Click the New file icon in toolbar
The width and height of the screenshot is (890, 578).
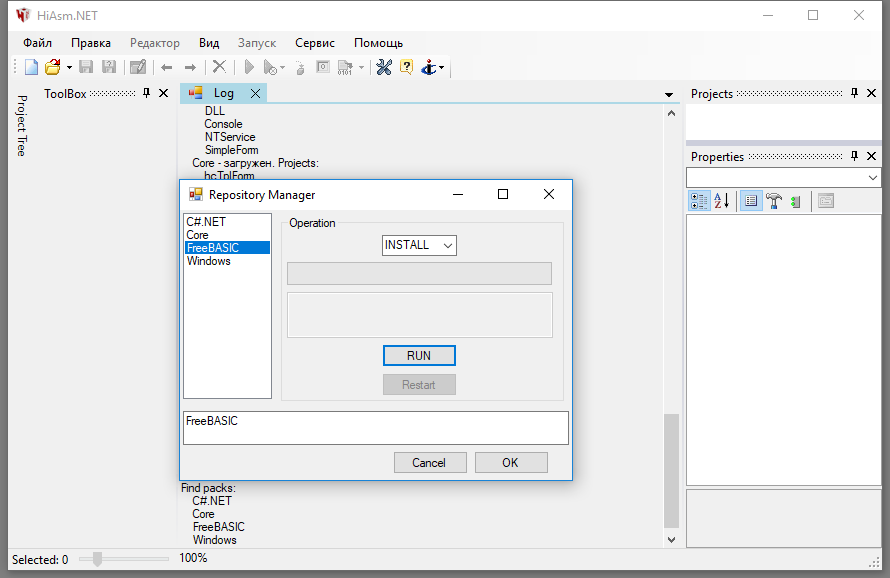(31, 67)
